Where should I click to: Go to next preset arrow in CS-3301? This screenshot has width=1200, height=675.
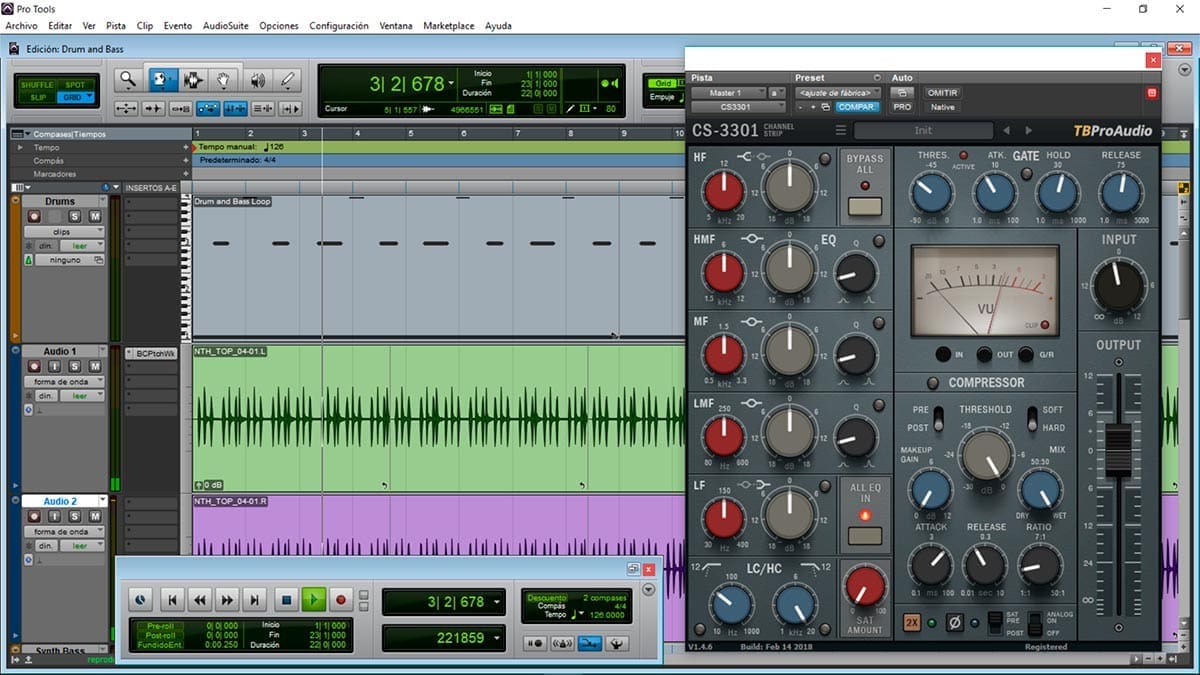point(1028,130)
